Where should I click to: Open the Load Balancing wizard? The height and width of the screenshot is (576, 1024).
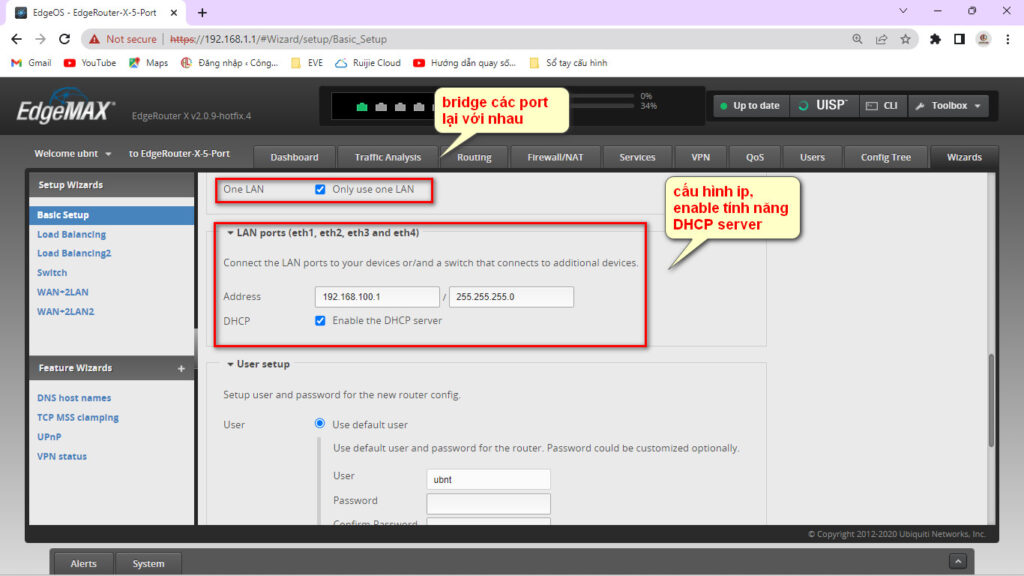tap(71, 234)
